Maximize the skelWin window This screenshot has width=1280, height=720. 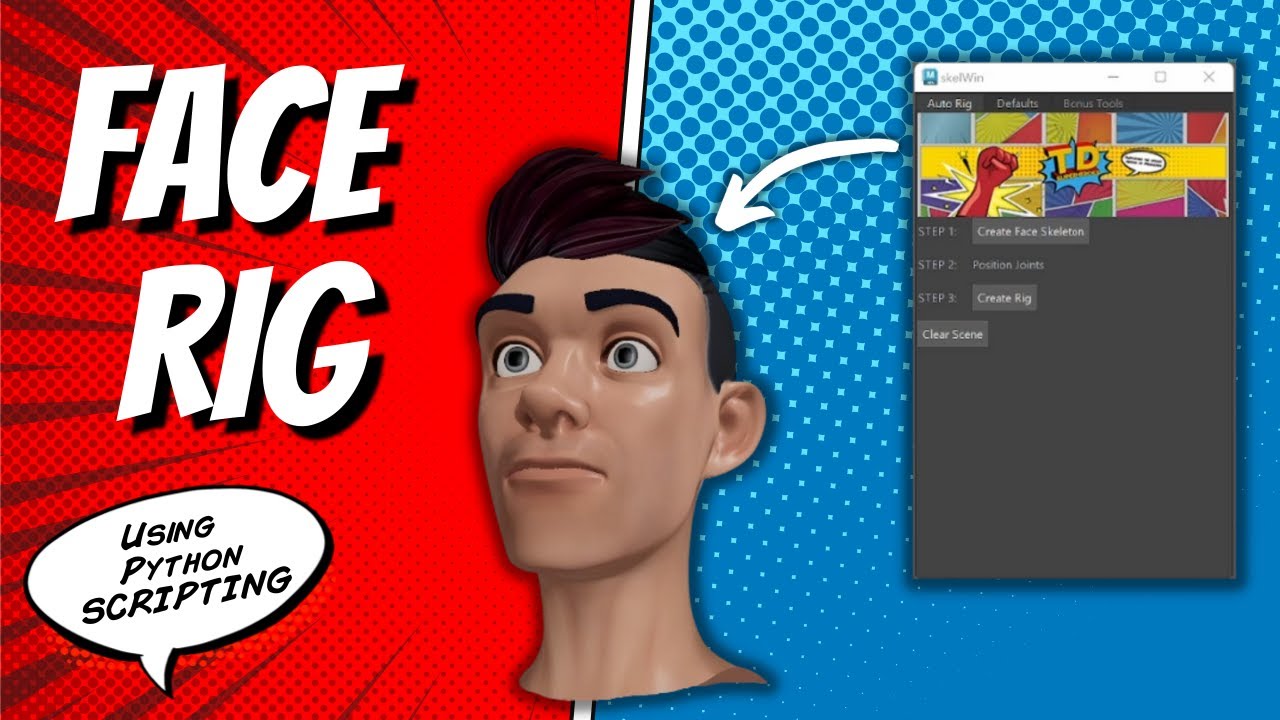point(1160,77)
